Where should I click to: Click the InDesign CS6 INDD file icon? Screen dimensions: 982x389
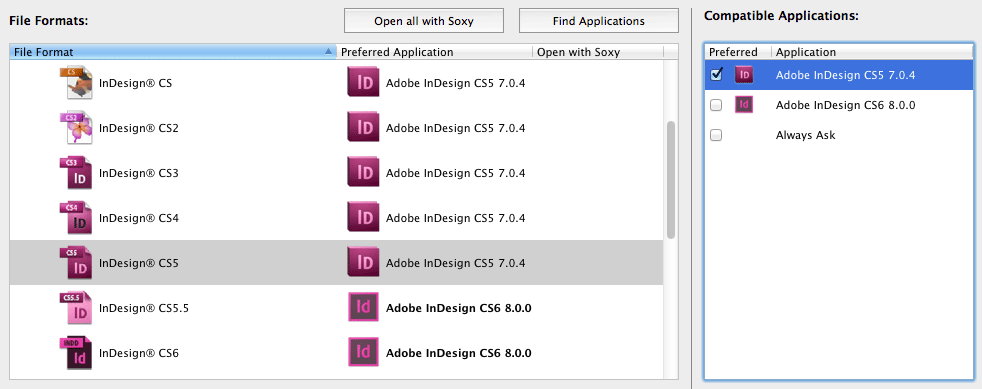point(76,353)
